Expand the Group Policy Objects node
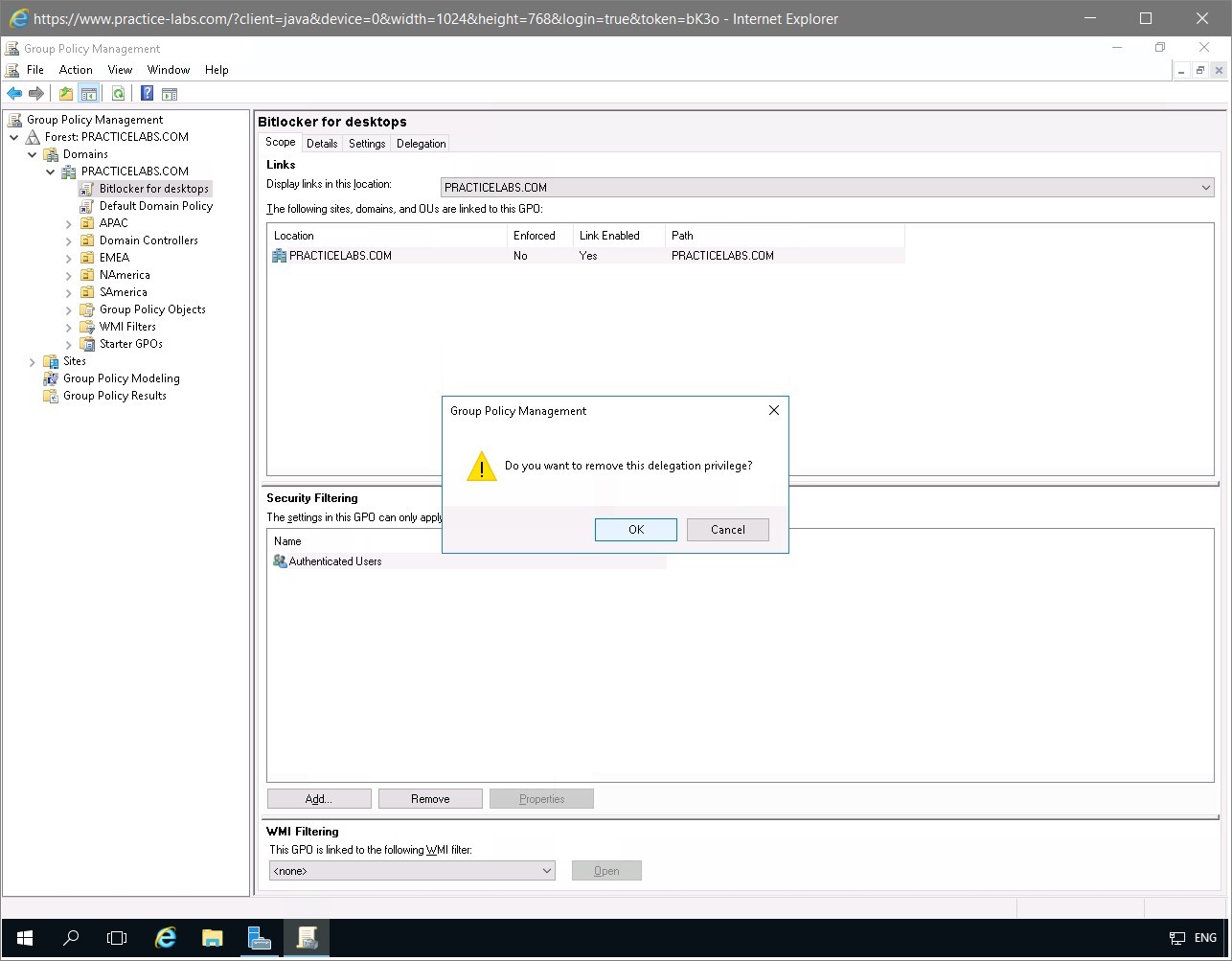This screenshot has width=1232, height=961. click(69, 309)
